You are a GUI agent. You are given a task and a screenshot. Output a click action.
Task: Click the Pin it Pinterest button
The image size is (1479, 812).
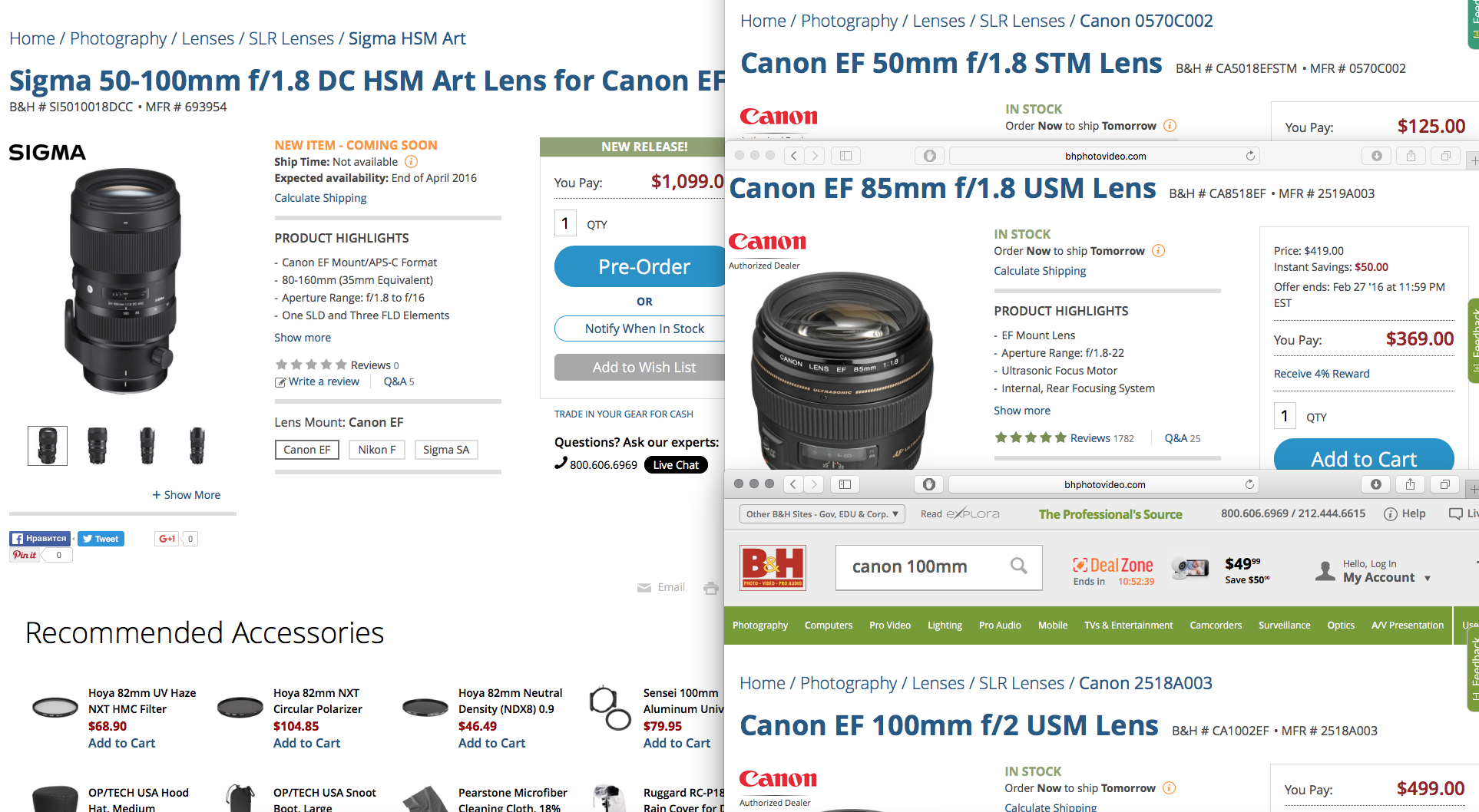tap(25, 555)
